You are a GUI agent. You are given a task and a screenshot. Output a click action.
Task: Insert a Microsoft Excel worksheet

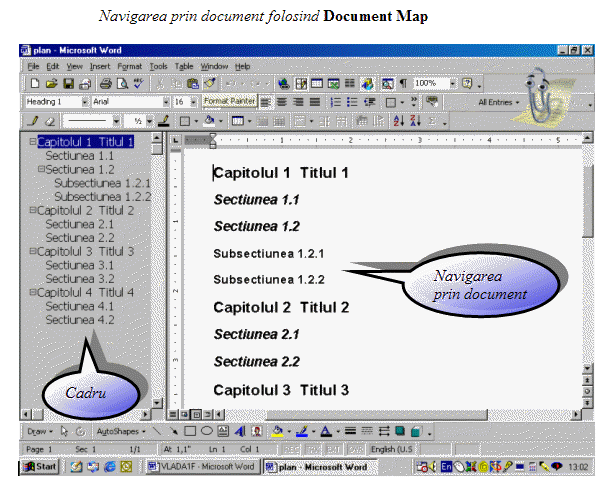point(333,83)
